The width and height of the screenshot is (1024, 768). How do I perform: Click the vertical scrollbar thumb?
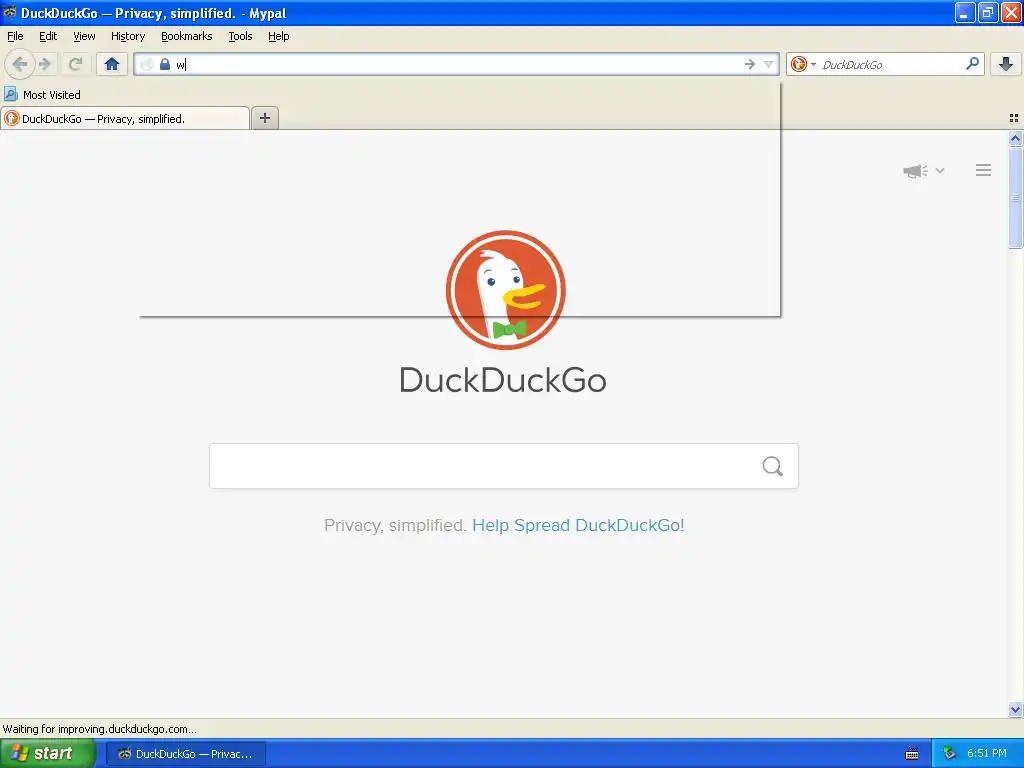tap(1015, 198)
